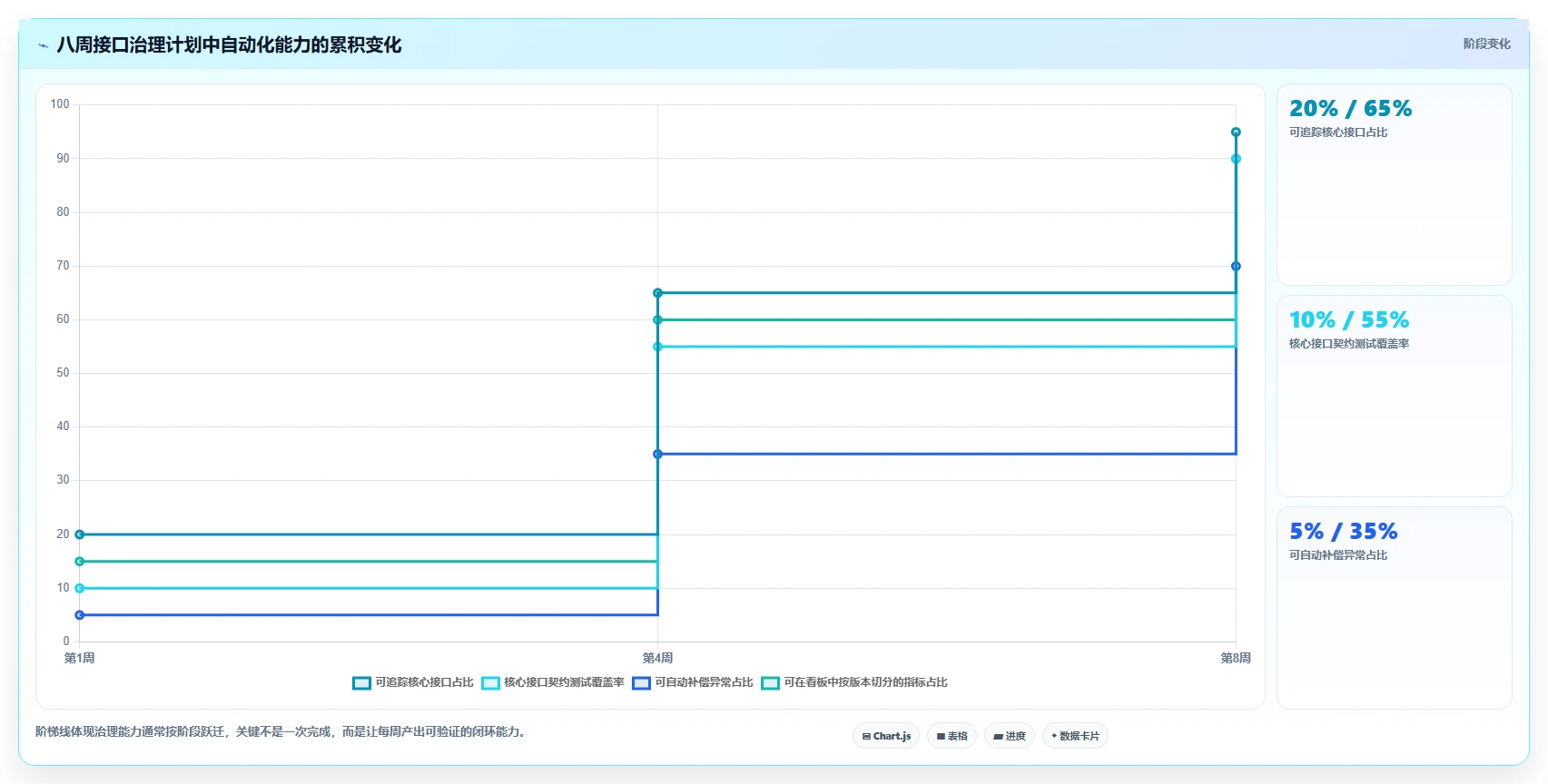Click the 第4周 x-axis label
This screenshot has width=1548, height=784.
click(657, 658)
